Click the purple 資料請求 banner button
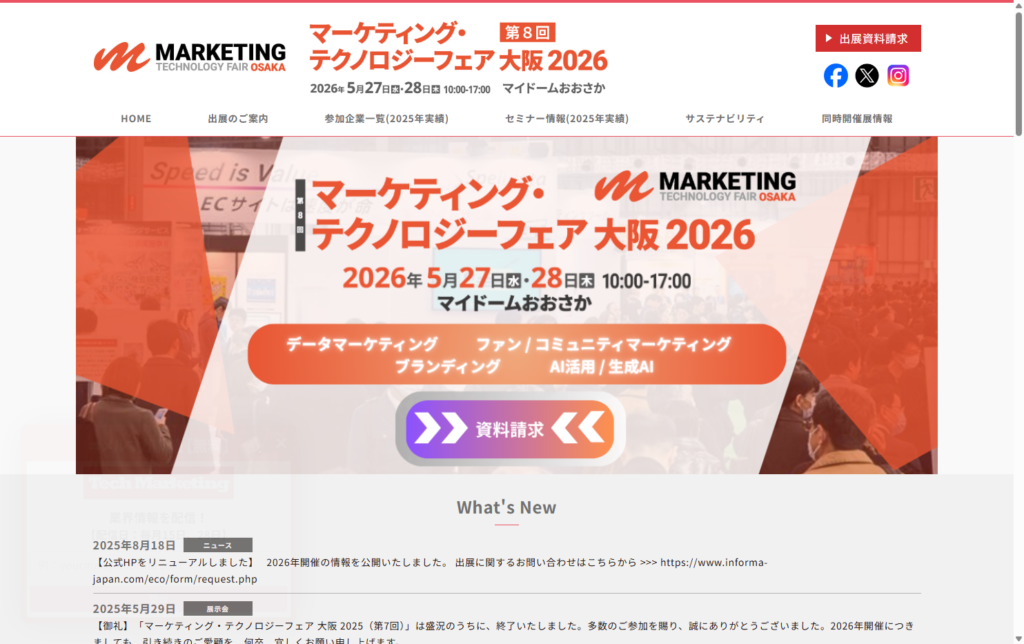This screenshot has height=644, width=1024. tap(510, 429)
